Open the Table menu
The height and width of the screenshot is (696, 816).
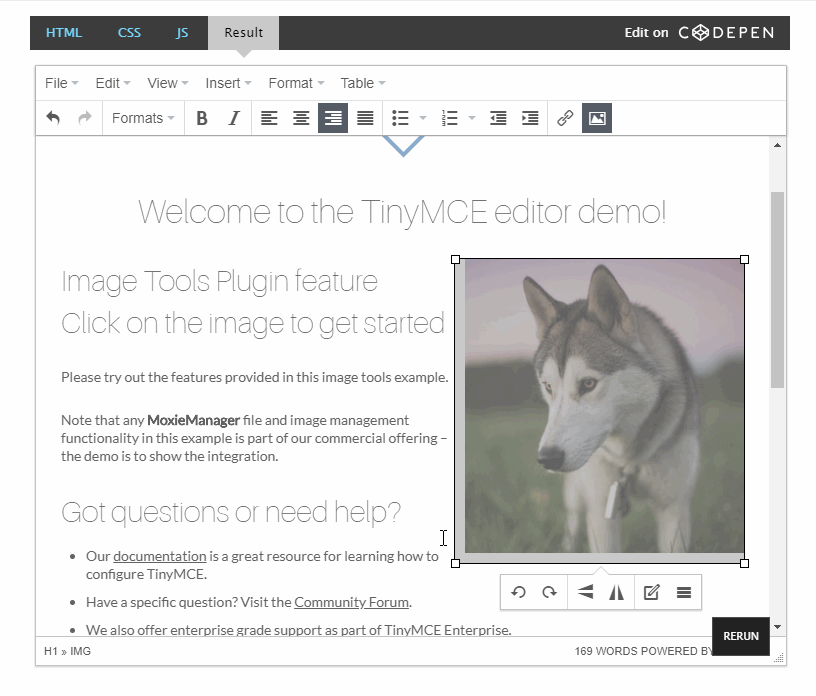tap(363, 83)
